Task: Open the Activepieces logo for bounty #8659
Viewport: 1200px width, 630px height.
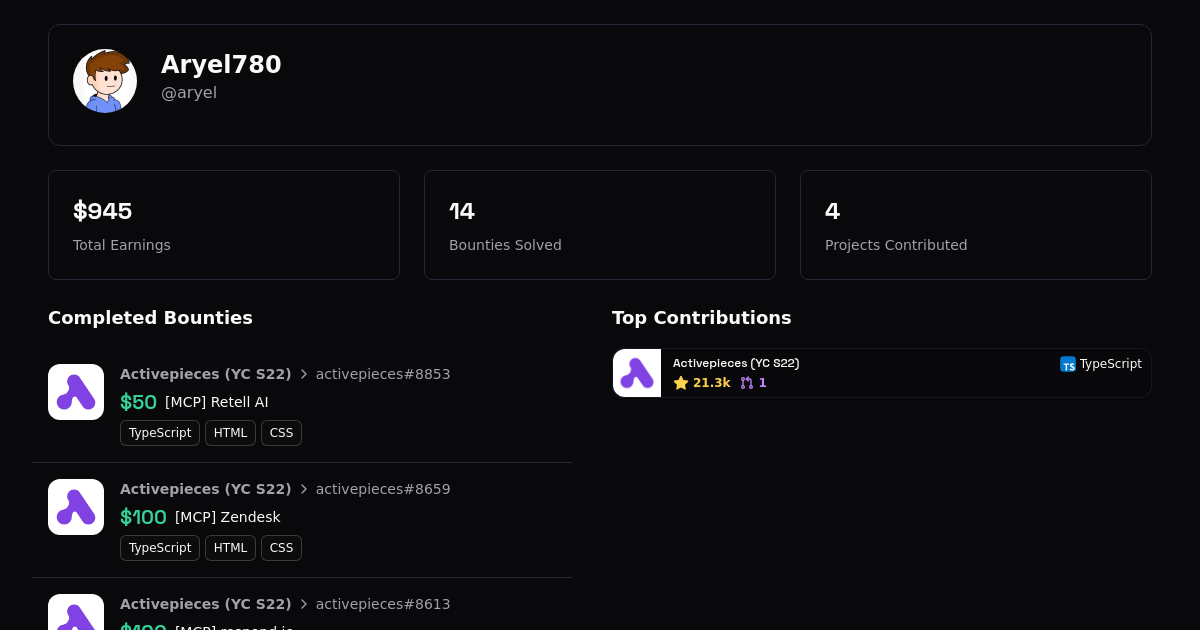Action: pos(76,507)
